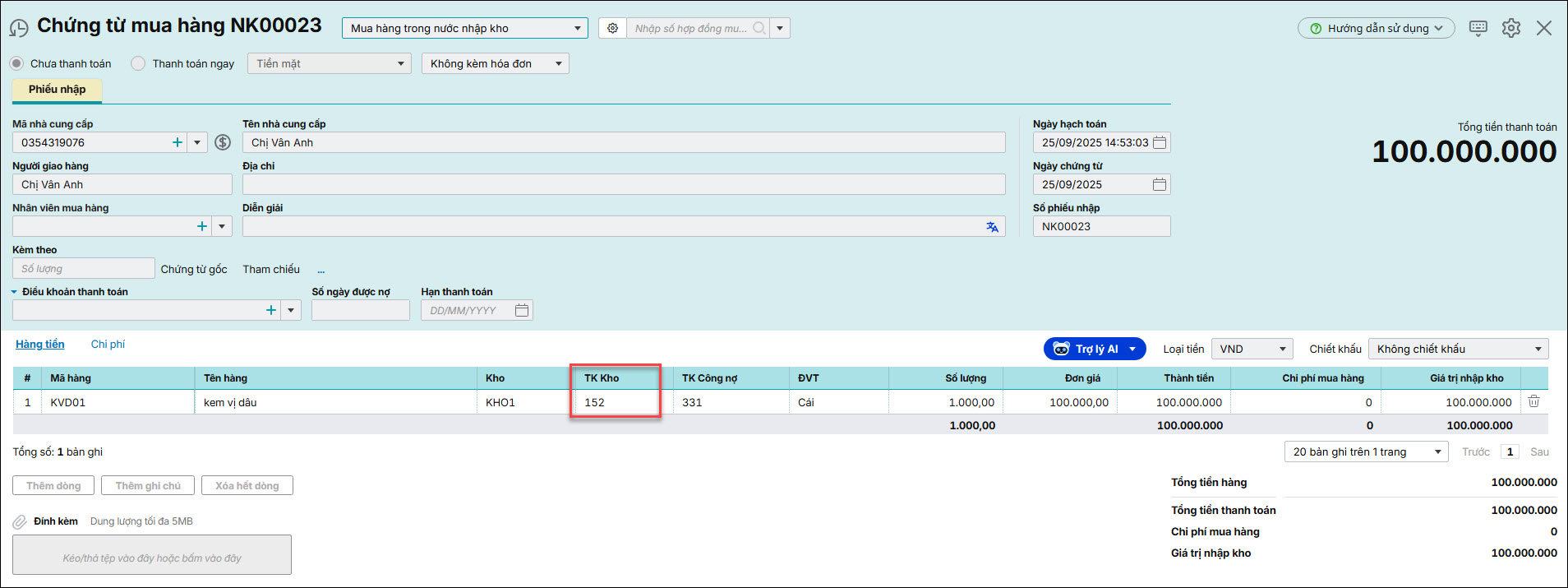Click the Thêm dòng button
This screenshot has height=588, width=1568.
click(53, 485)
